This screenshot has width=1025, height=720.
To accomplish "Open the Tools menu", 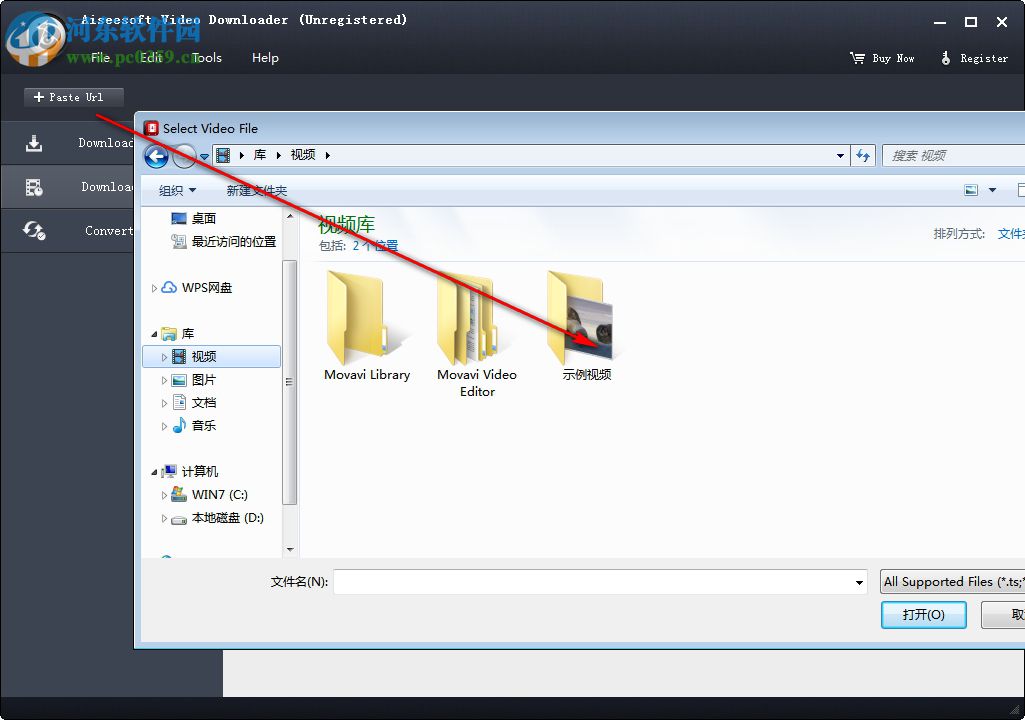I will [x=206, y=58].
